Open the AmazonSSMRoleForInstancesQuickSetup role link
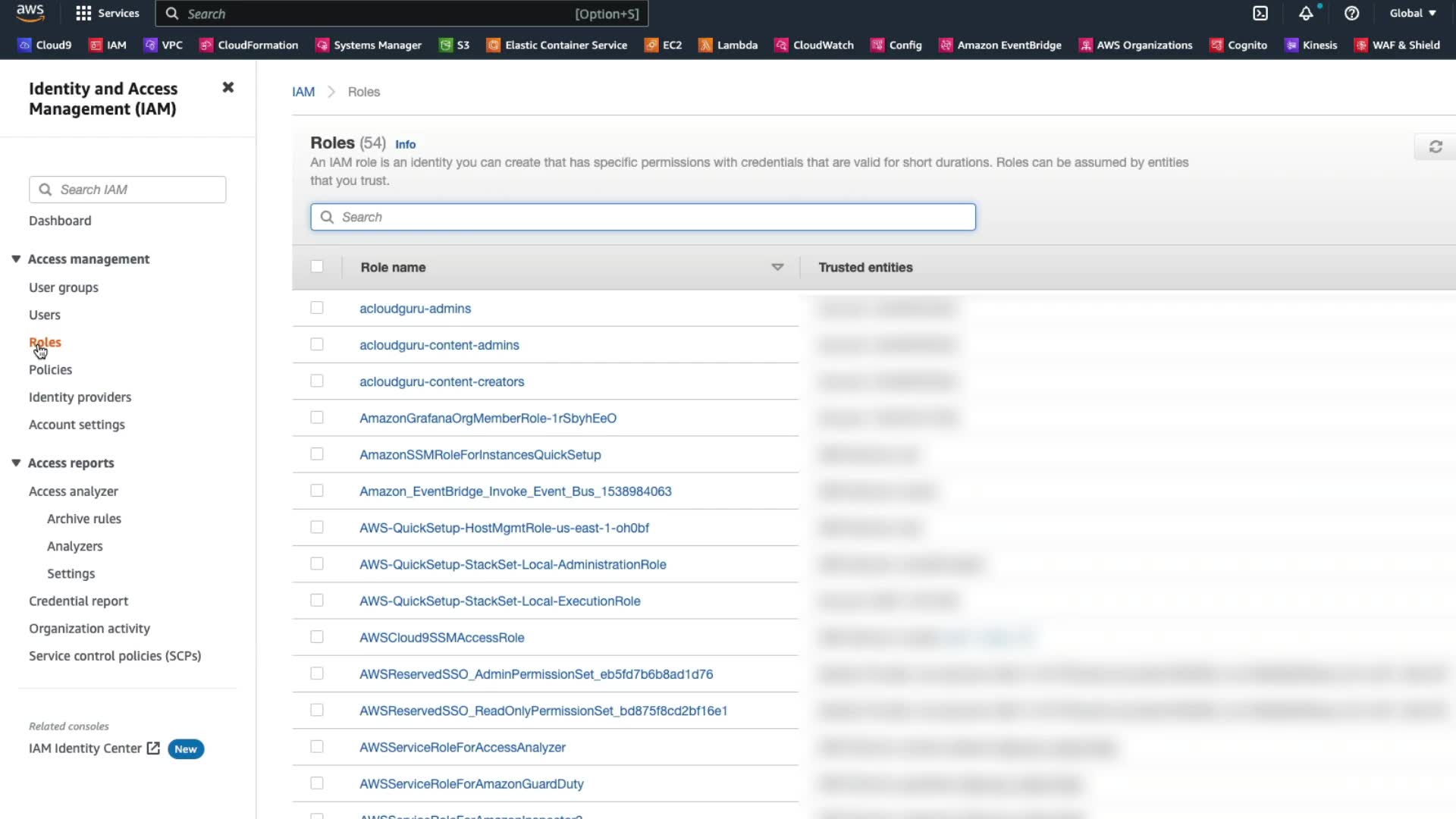 pyautogui.click(x=479, y=455)
